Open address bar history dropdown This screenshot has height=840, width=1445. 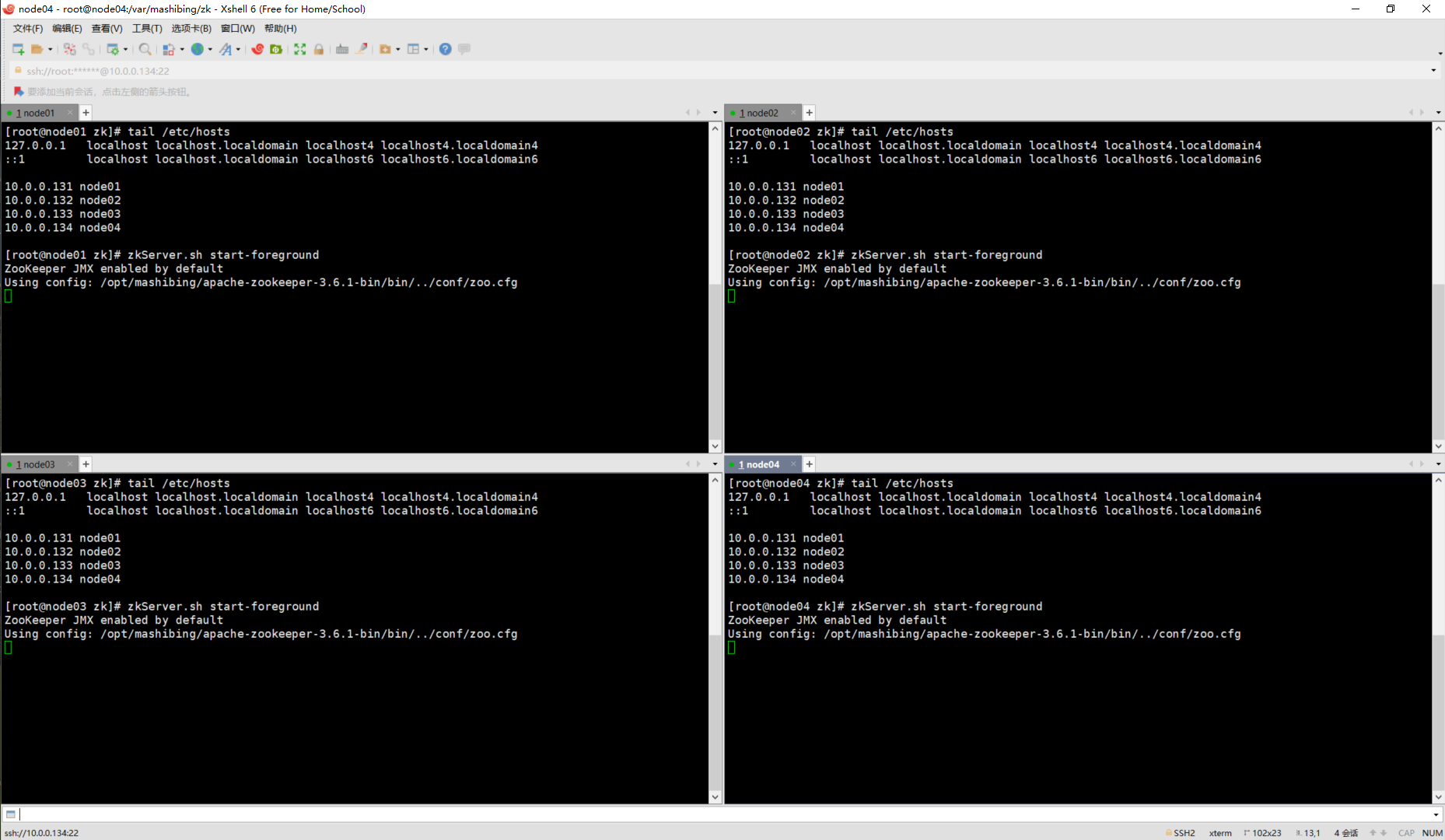pos(1433,70)
